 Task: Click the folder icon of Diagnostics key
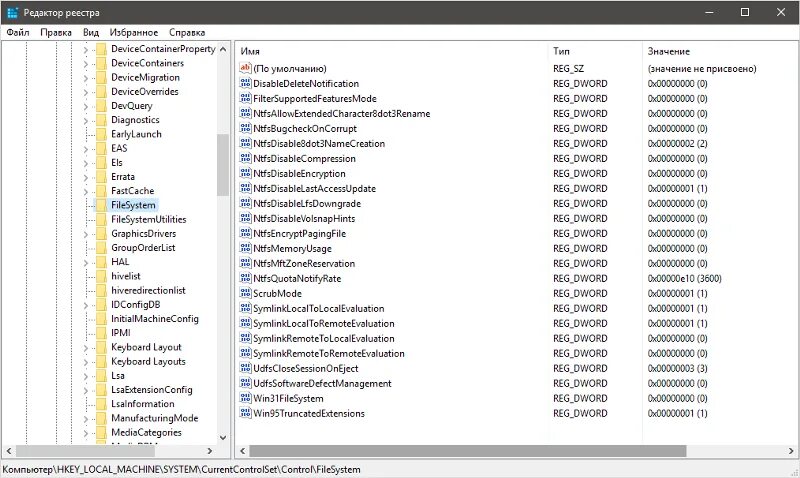click(x=102, y=120)
